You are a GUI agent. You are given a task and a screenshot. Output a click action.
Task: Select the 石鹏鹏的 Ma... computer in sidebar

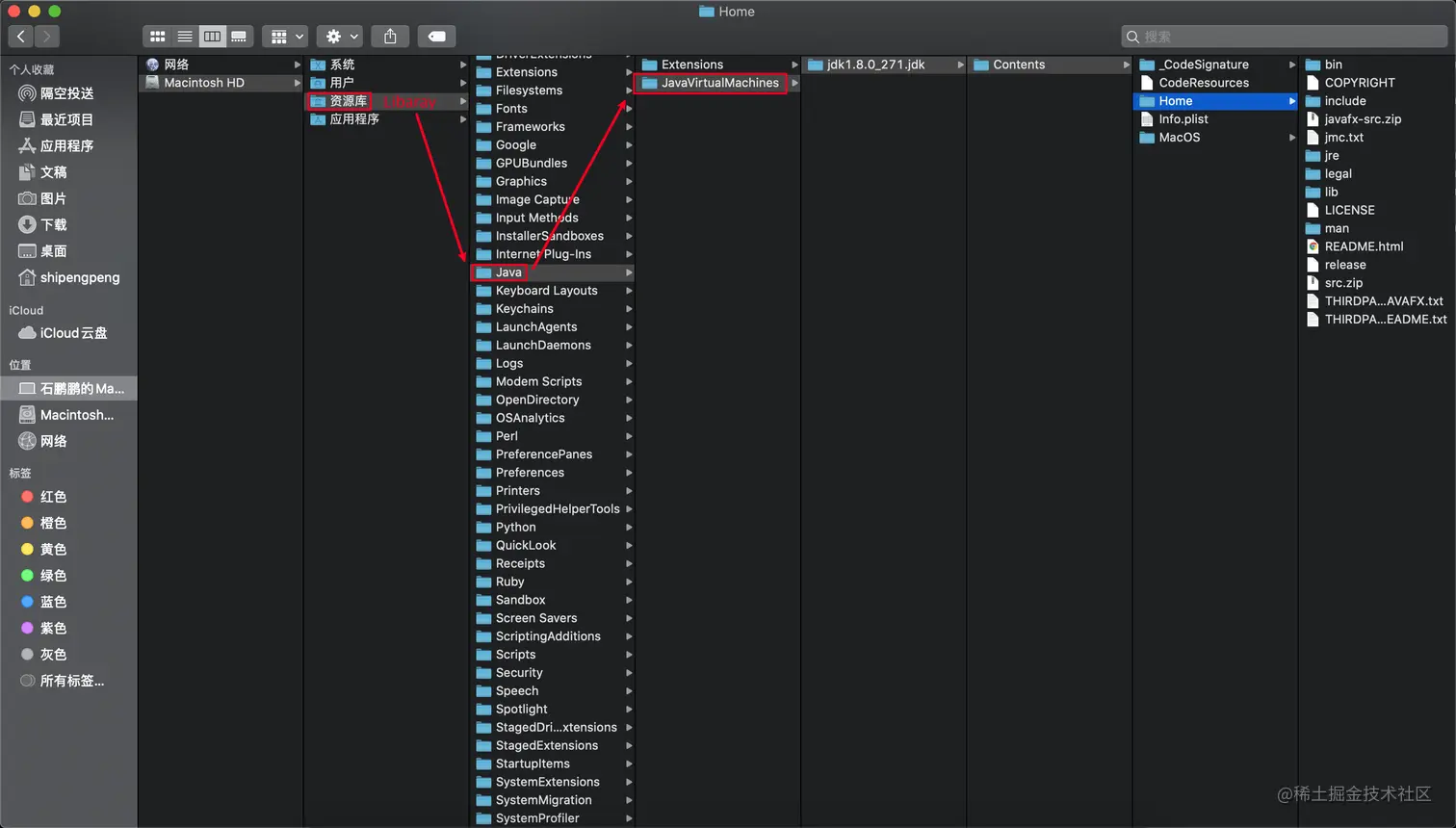pos(68,389)
